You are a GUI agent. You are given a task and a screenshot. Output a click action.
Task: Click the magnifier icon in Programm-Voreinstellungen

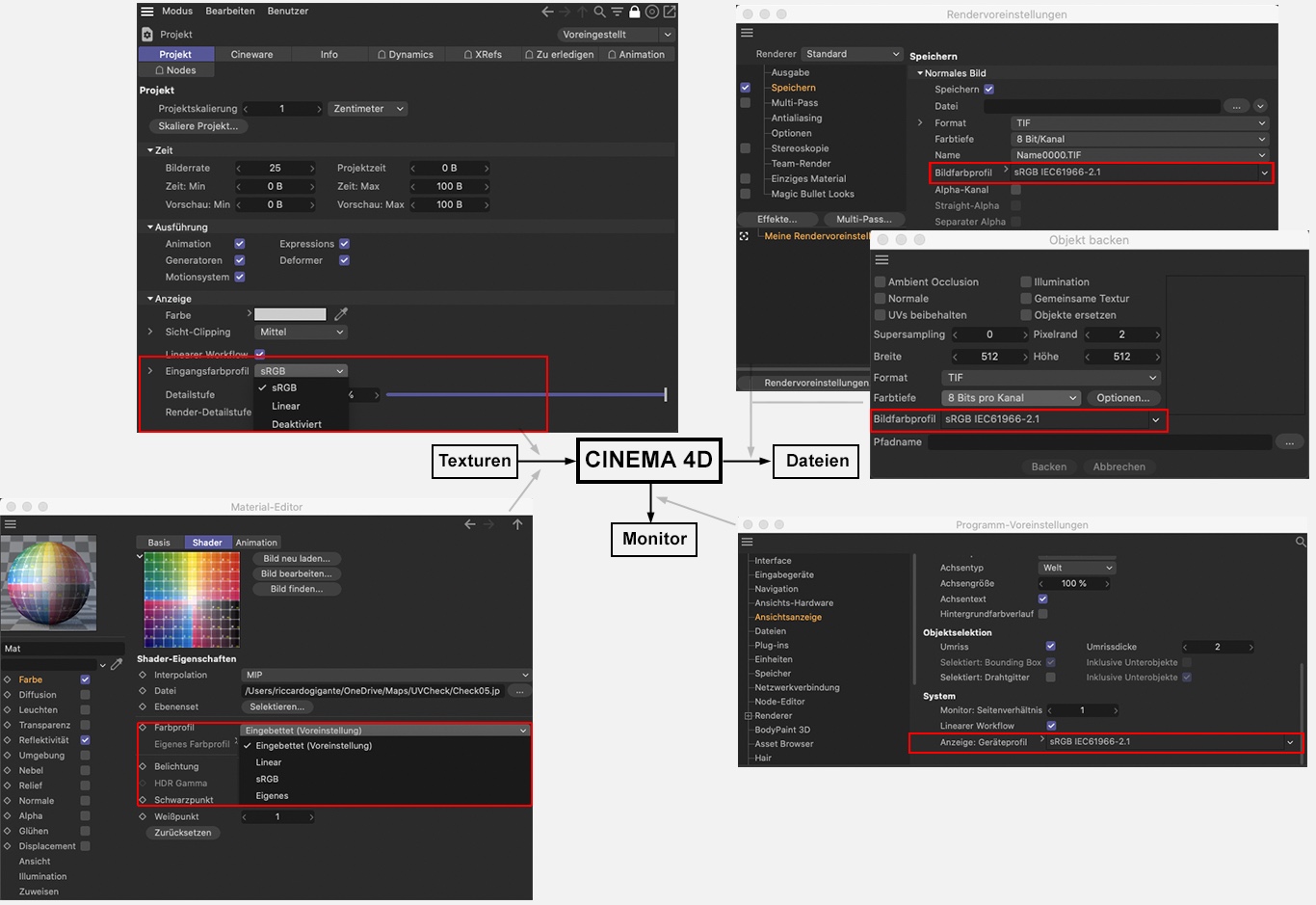pos(1301,542)
